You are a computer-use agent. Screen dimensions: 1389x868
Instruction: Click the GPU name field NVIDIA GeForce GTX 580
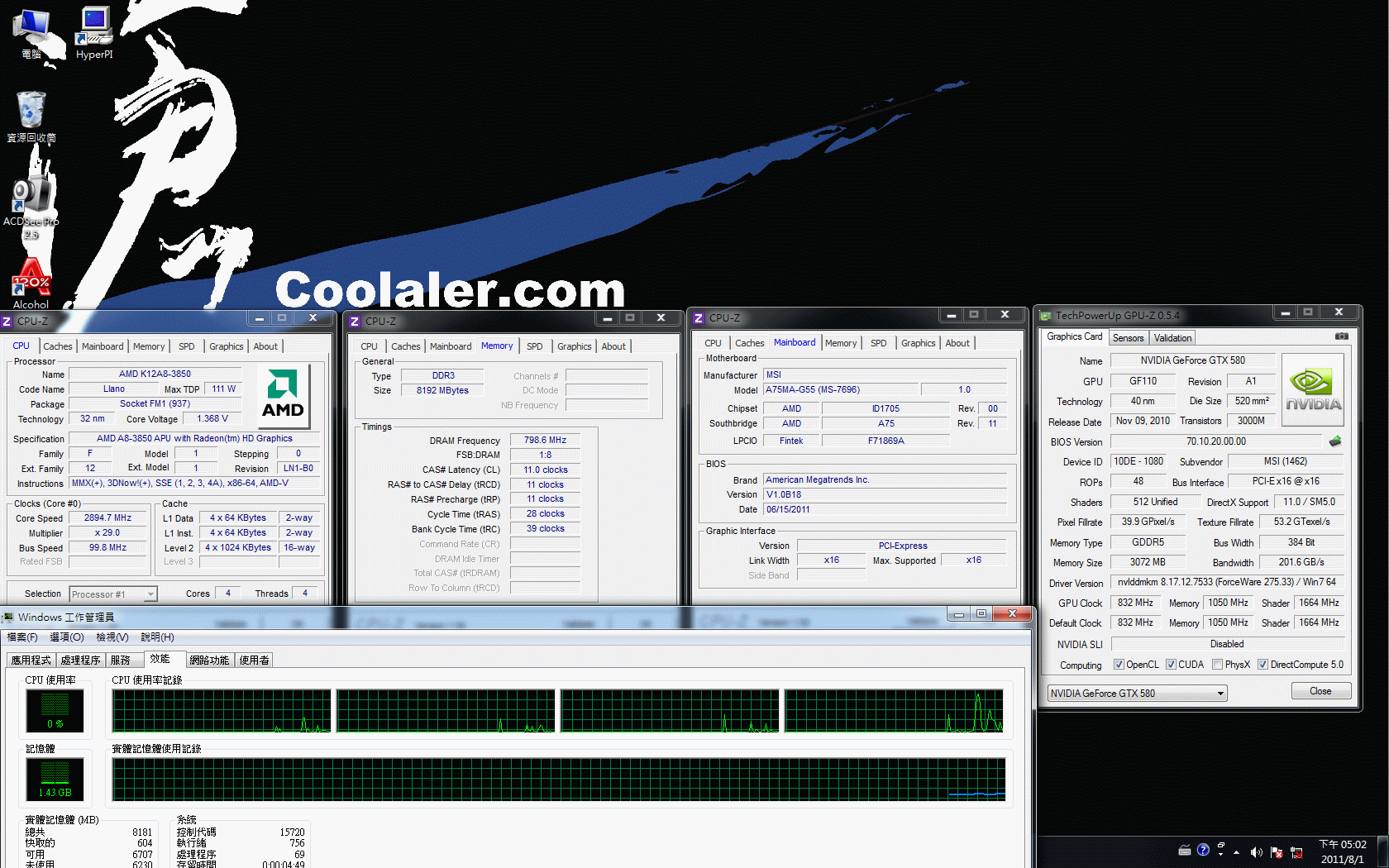pyautogui.click(x=1192, y=360)
